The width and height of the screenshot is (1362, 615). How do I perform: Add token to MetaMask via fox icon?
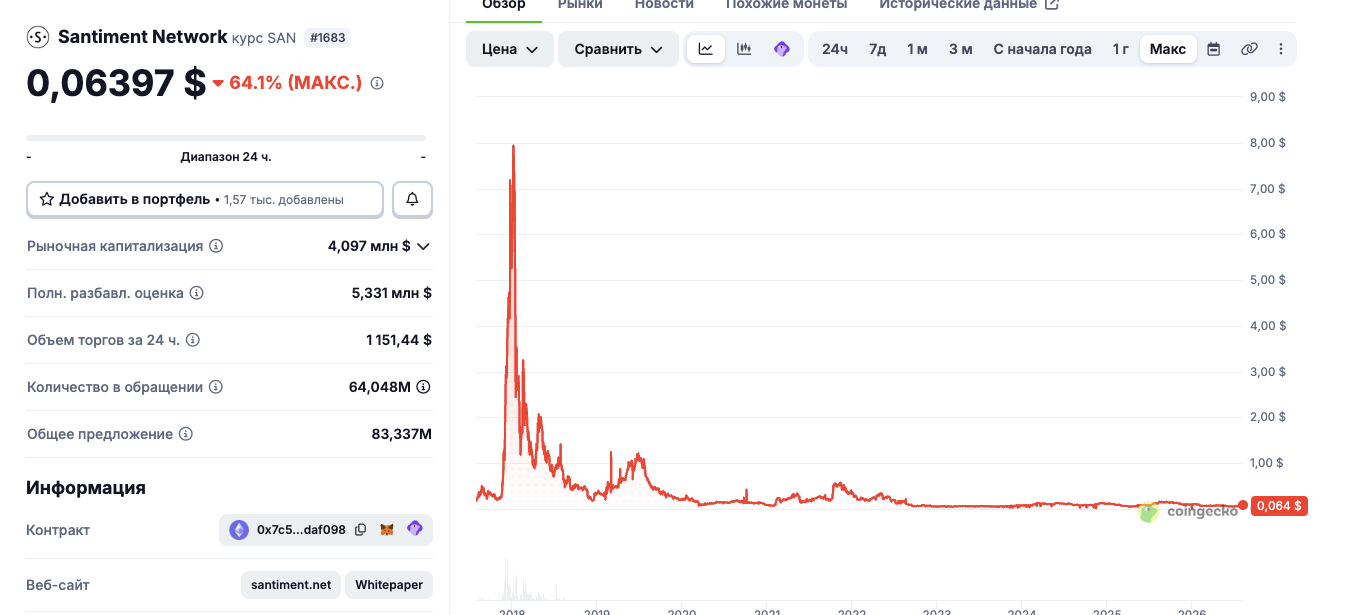coord(387,530)
